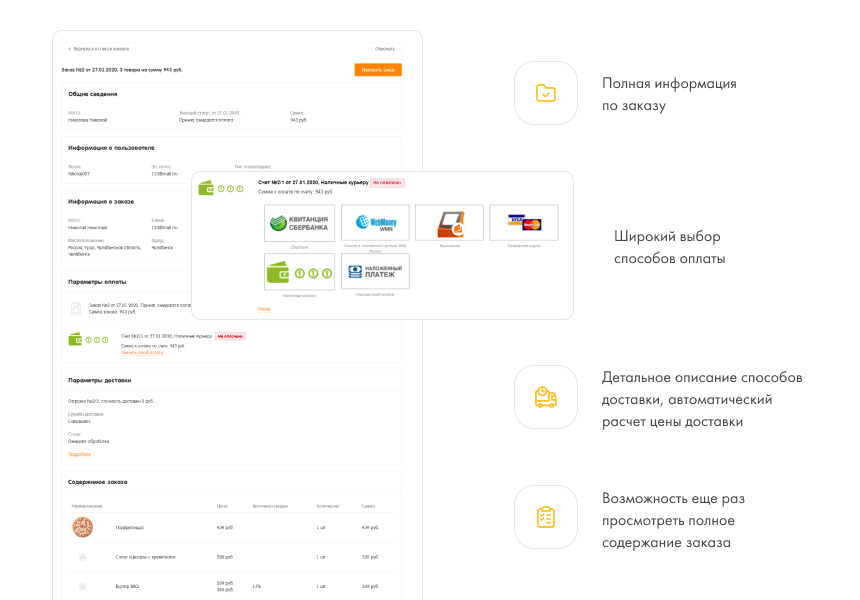Click the document icon beside Заказ №2
Screen dimensions: 860x600
75,308
